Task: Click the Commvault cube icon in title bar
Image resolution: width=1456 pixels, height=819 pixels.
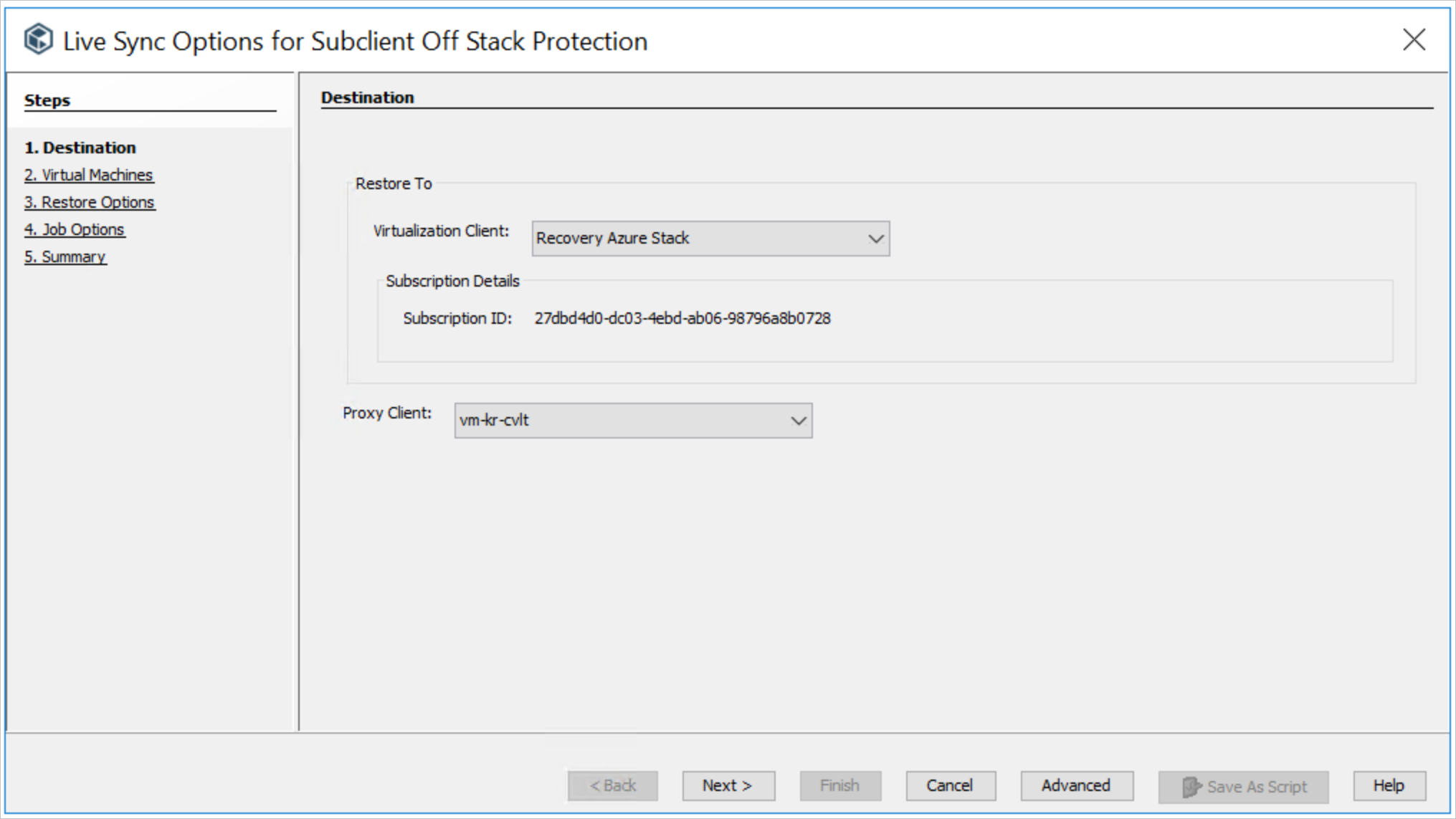Action: click(x=38, y=40)
